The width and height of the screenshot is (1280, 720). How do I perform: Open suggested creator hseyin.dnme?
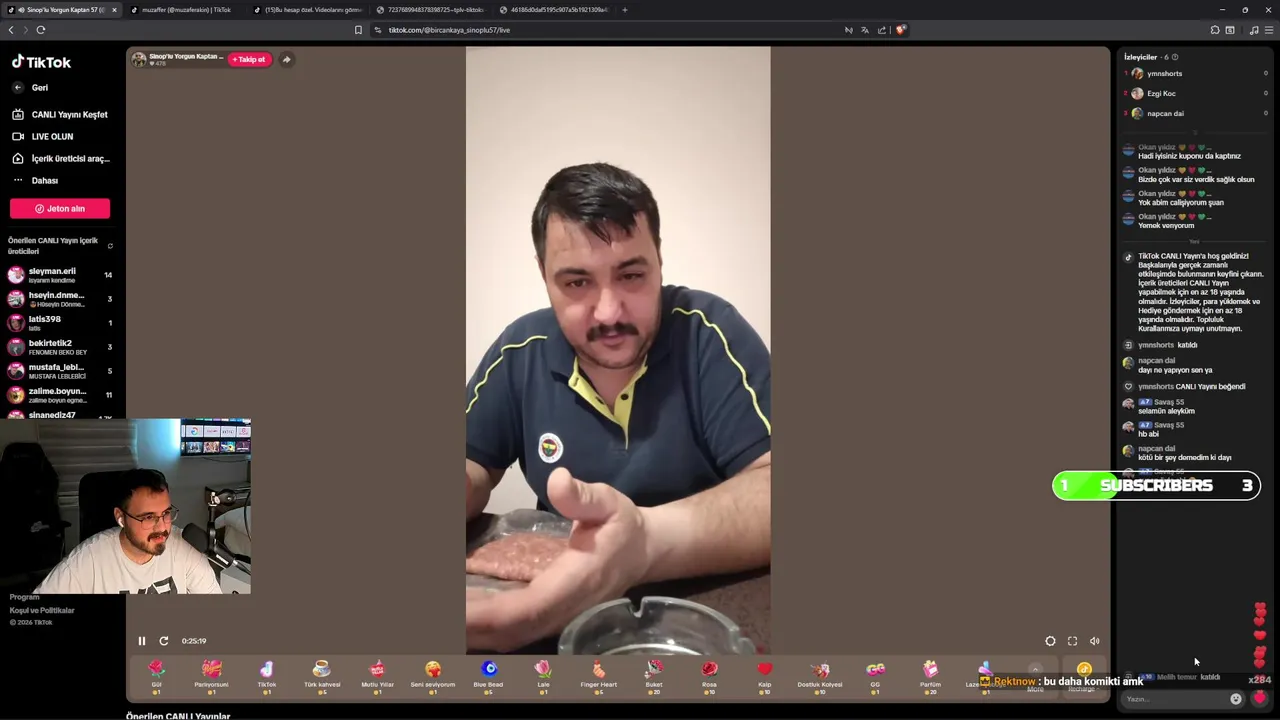coord(60,299)
